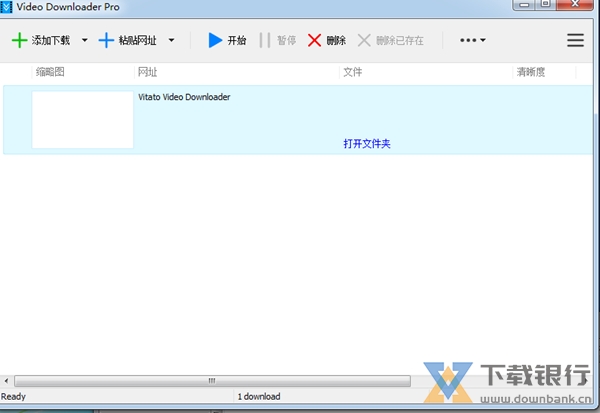The width and height of the screenshot is (600, 413).
Task: Click the green plus Add Download icon
Action: click(19, 40)
